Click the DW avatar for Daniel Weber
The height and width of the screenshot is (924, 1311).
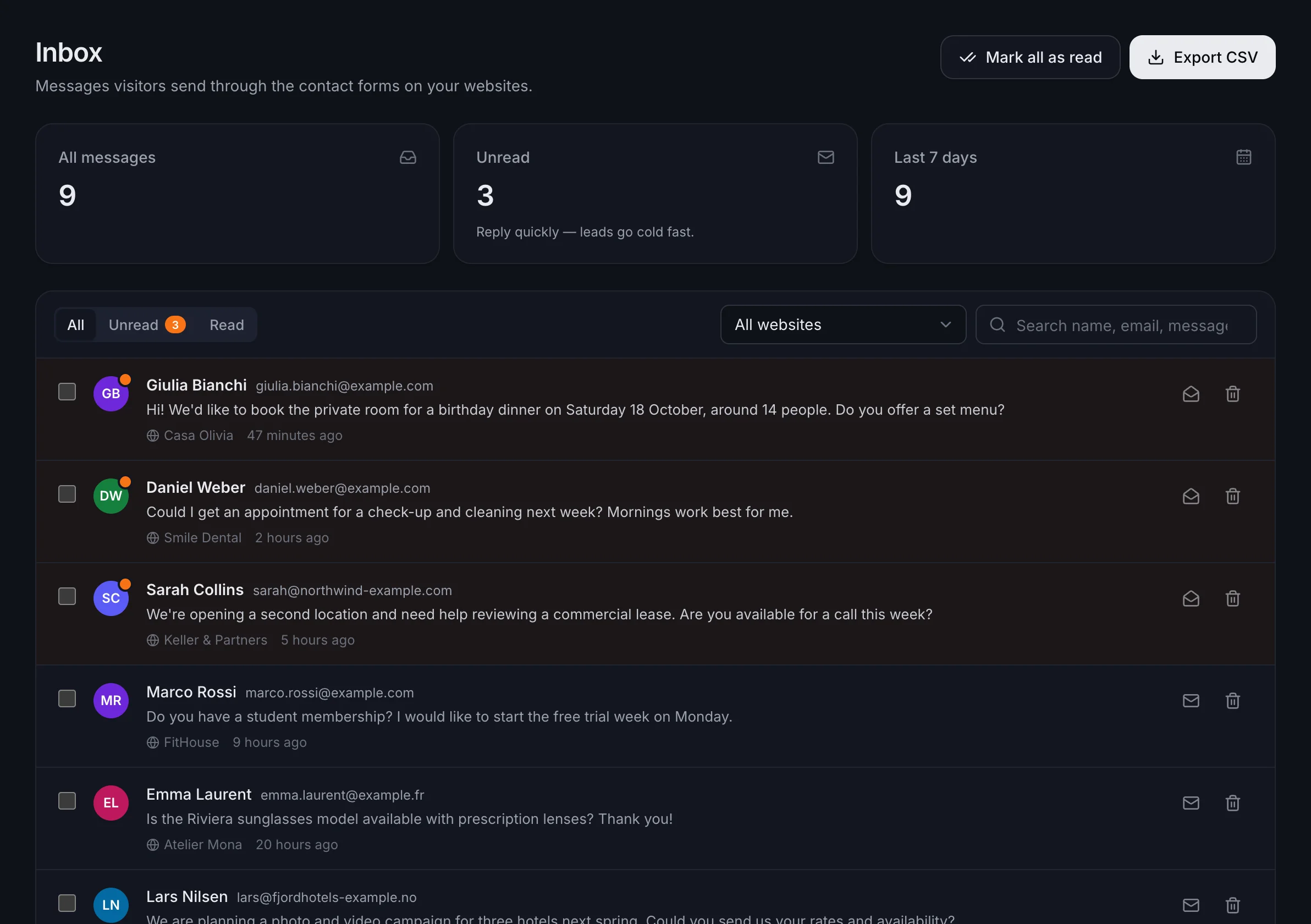111,496
